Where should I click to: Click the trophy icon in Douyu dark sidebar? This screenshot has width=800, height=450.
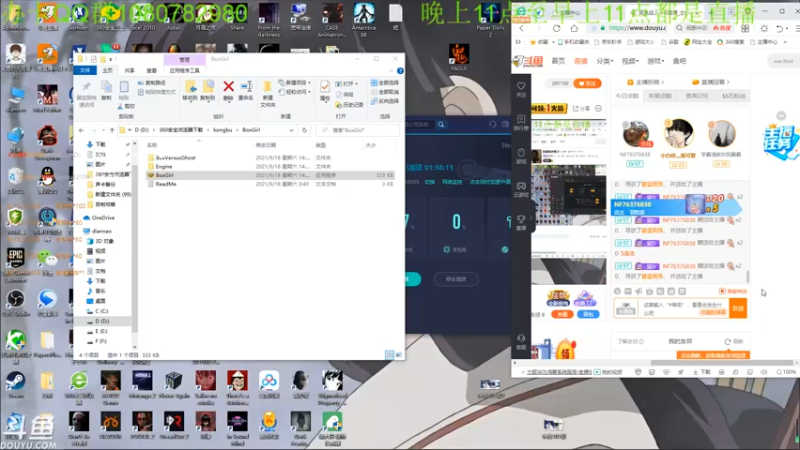[521, 219]
